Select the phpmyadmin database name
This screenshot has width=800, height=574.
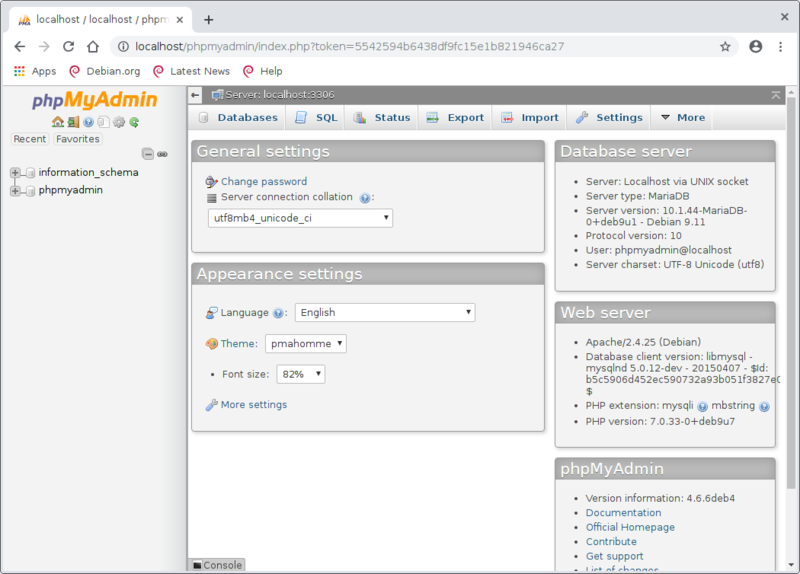(70, 190)
